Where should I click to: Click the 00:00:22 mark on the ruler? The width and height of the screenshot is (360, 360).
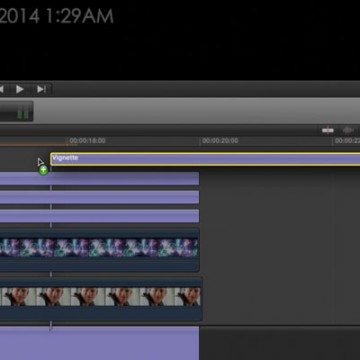click(x=347, y=141)
